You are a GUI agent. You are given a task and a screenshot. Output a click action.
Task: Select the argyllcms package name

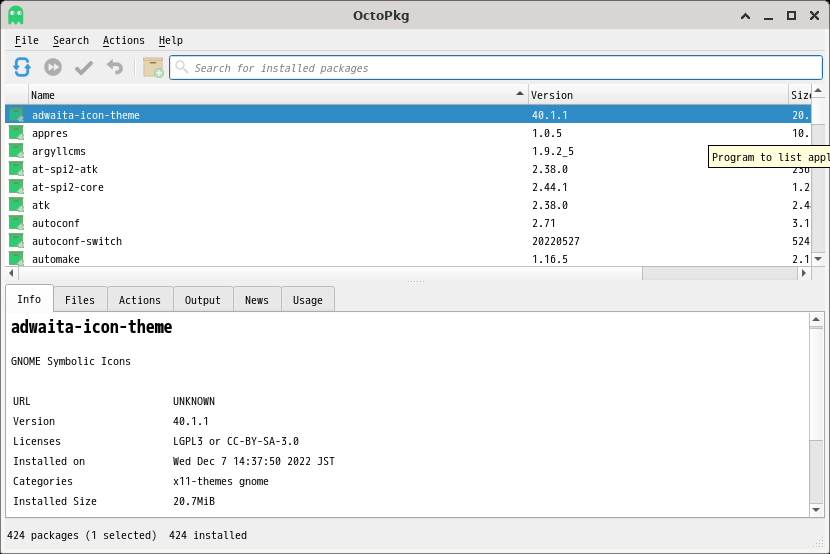point(59,151)
